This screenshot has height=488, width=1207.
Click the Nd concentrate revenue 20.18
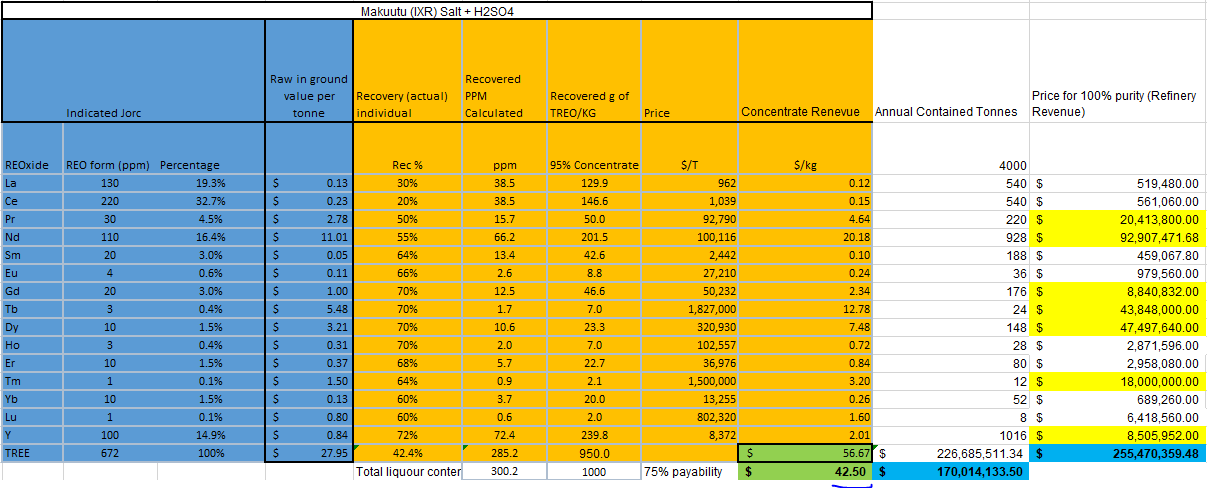(x=805, y=238)
